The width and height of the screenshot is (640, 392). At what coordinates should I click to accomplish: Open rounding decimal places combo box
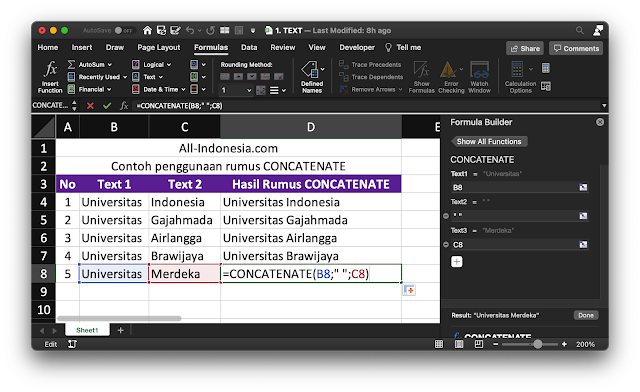point(236,90)
